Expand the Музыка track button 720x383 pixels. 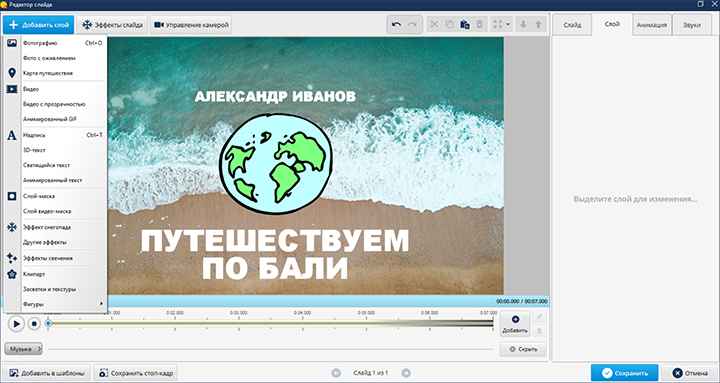pos(23,349)
